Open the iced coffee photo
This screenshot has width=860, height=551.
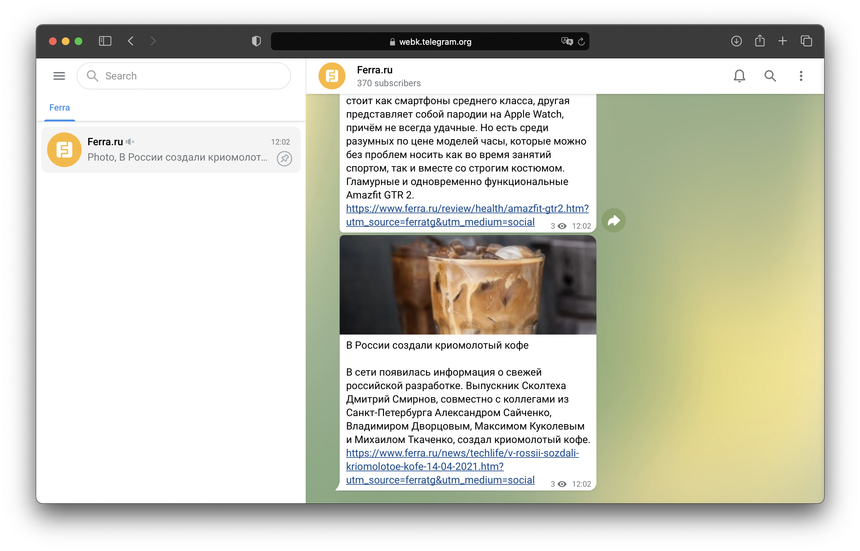click(467, 285)
